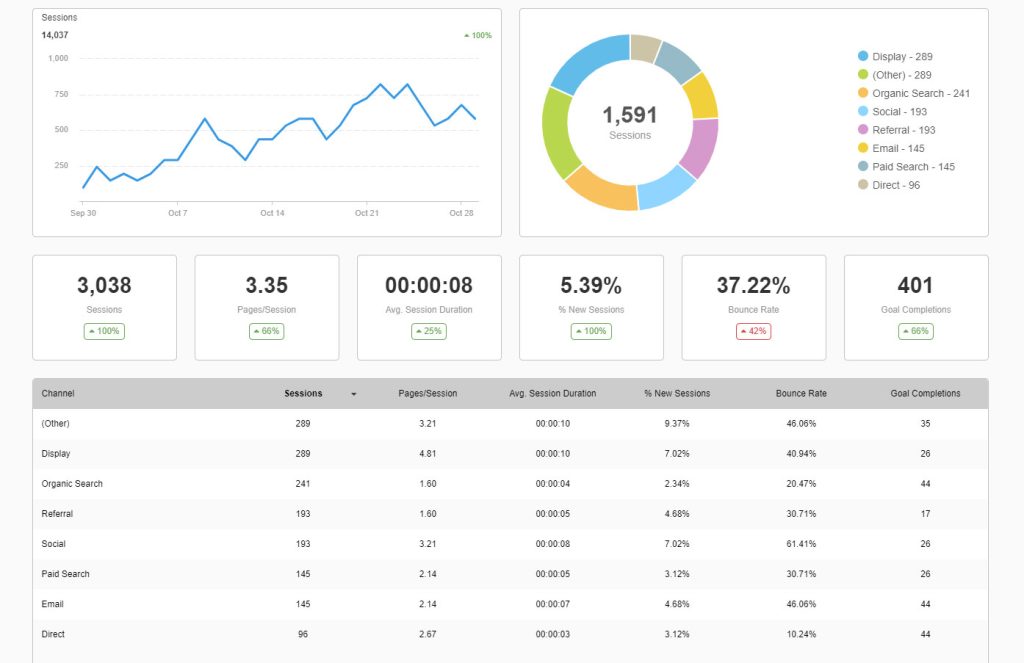The image size is (1024, 663).
Task: Click the 66% badge in Pages/Session card
Action: [x=266, y=331]
